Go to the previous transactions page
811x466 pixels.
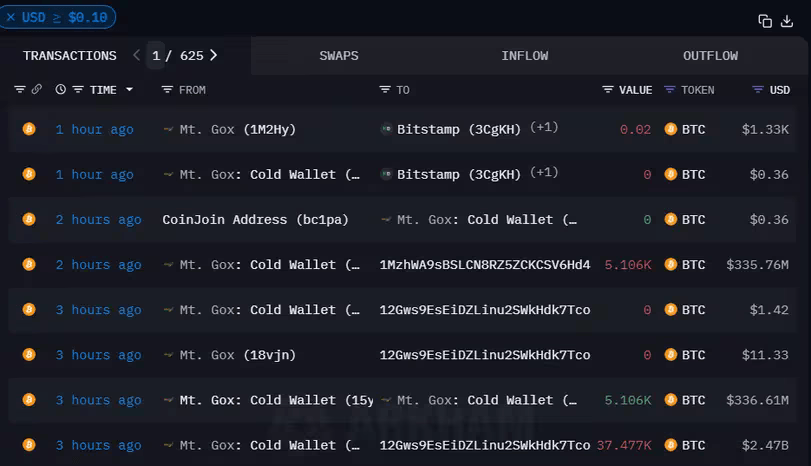point(137,56)
